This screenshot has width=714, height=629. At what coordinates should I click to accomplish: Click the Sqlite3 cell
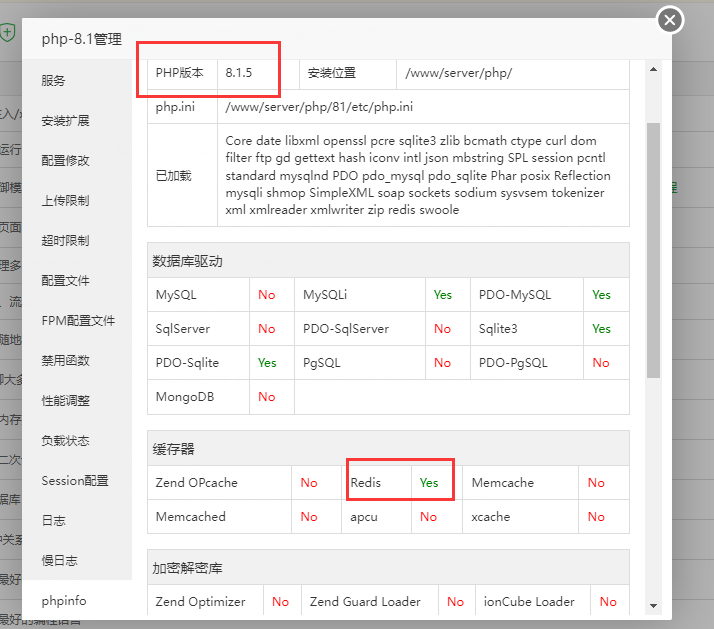[527, 329]
